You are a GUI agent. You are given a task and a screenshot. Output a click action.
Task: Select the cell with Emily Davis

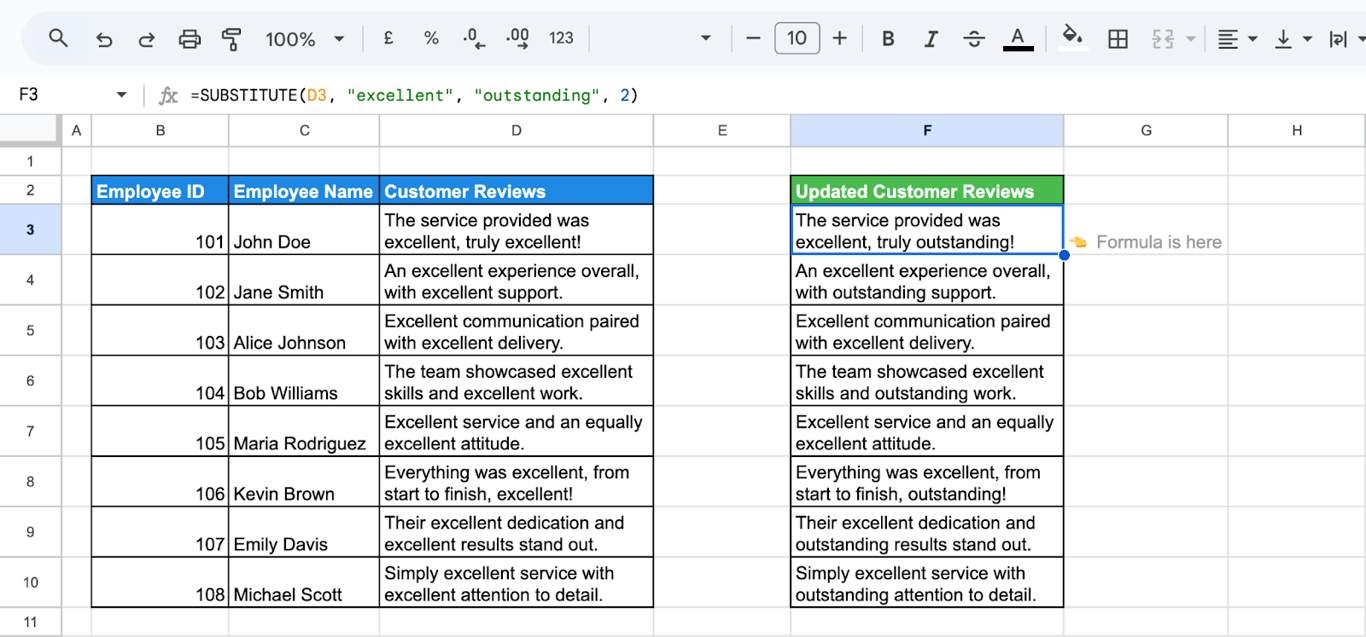(x=304, y=532)
